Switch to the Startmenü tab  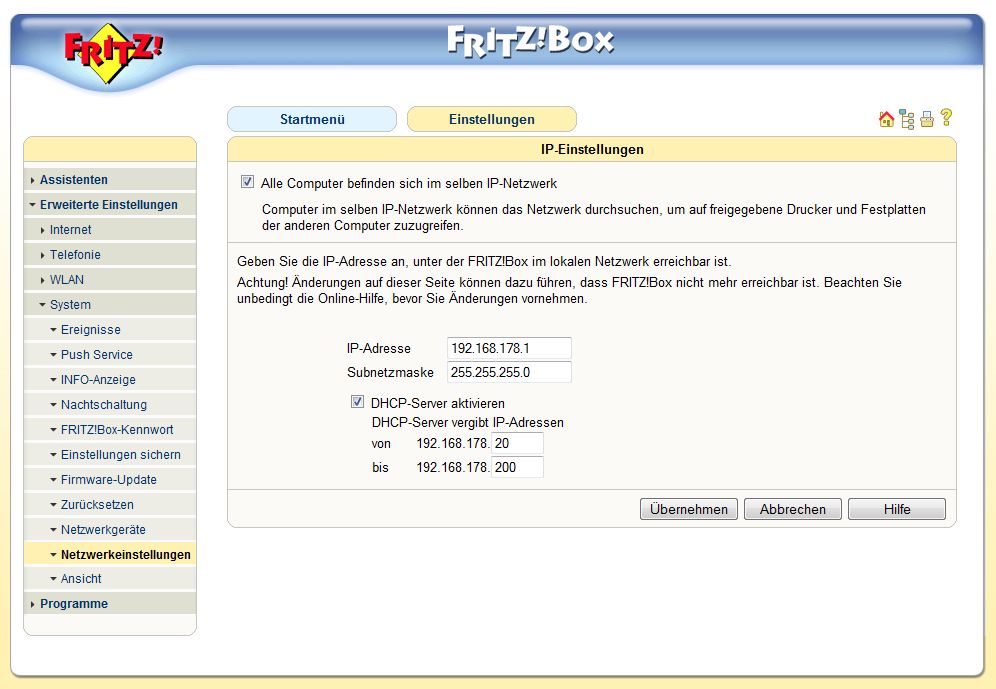(312, 119)
